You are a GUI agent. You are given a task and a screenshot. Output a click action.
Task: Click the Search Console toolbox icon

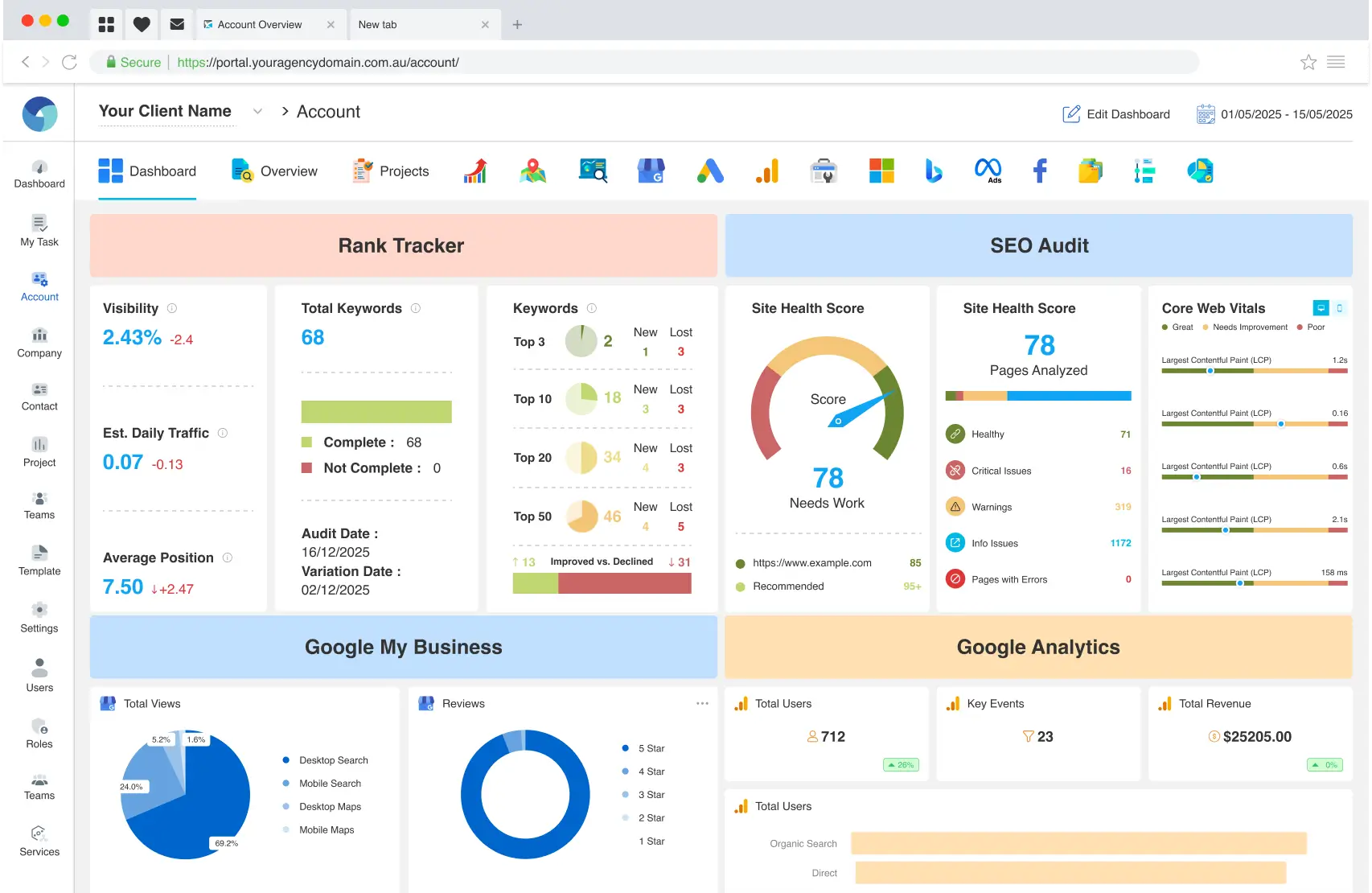point(824,171)
